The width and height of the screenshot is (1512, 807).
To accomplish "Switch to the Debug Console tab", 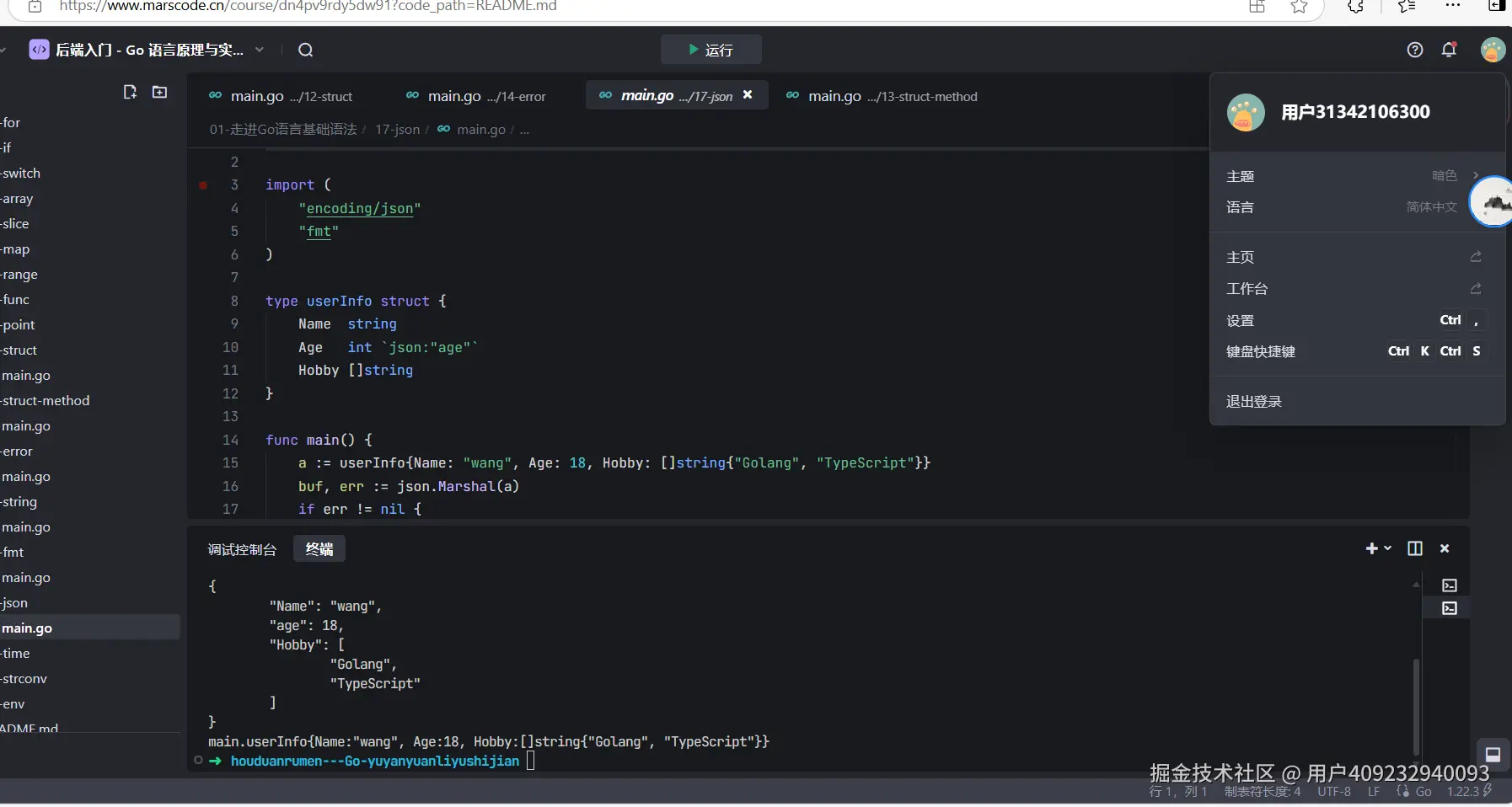I will (242, 549).
